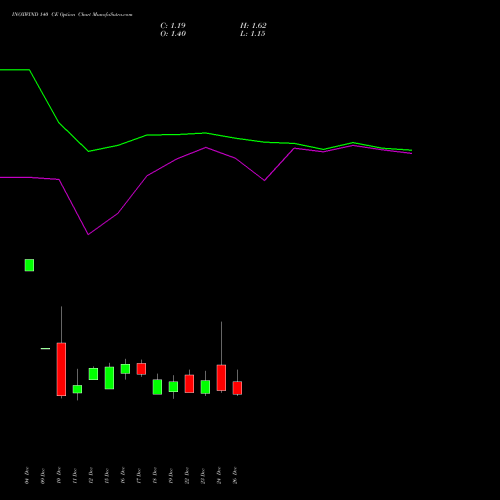Click the low value L: 1.15
The height and width of the screenshot is (500, 500).
(x=253, y=34)
